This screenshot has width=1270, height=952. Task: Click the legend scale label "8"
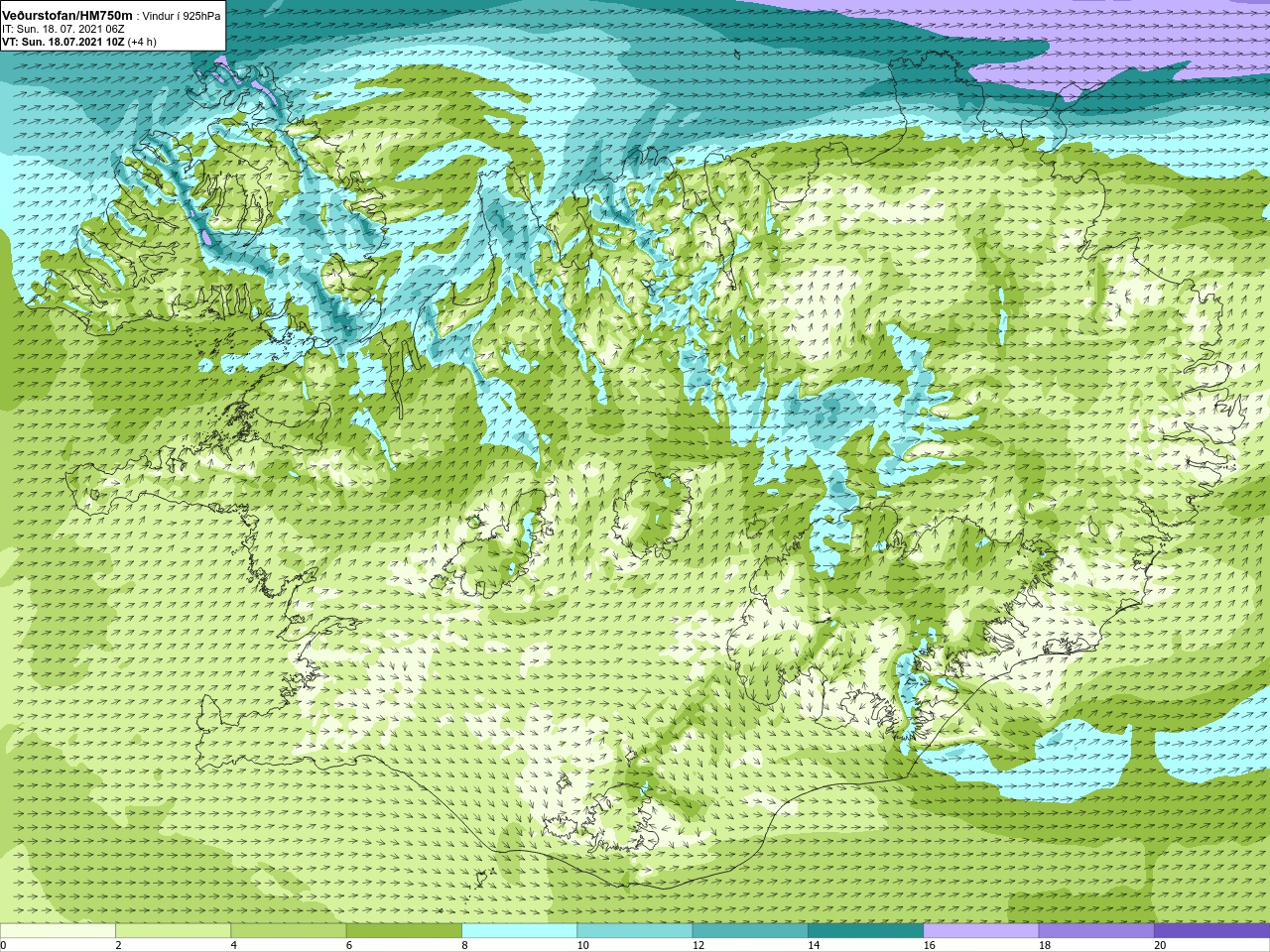(464, 945)
